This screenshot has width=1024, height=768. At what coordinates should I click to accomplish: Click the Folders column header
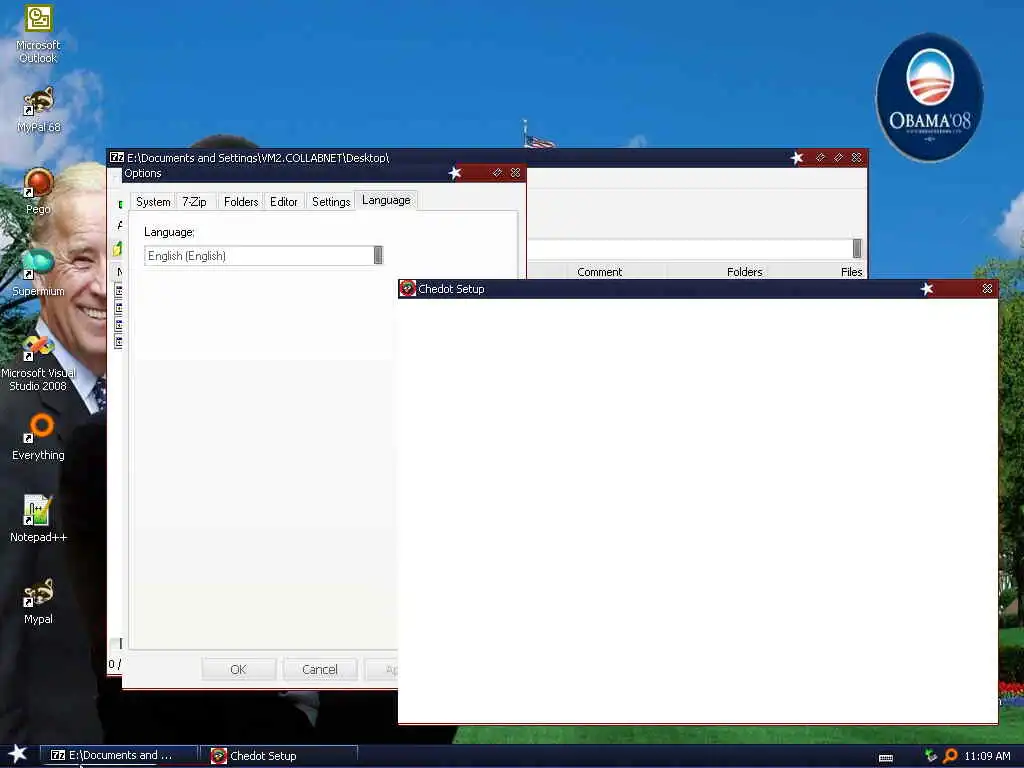(744, 272)
